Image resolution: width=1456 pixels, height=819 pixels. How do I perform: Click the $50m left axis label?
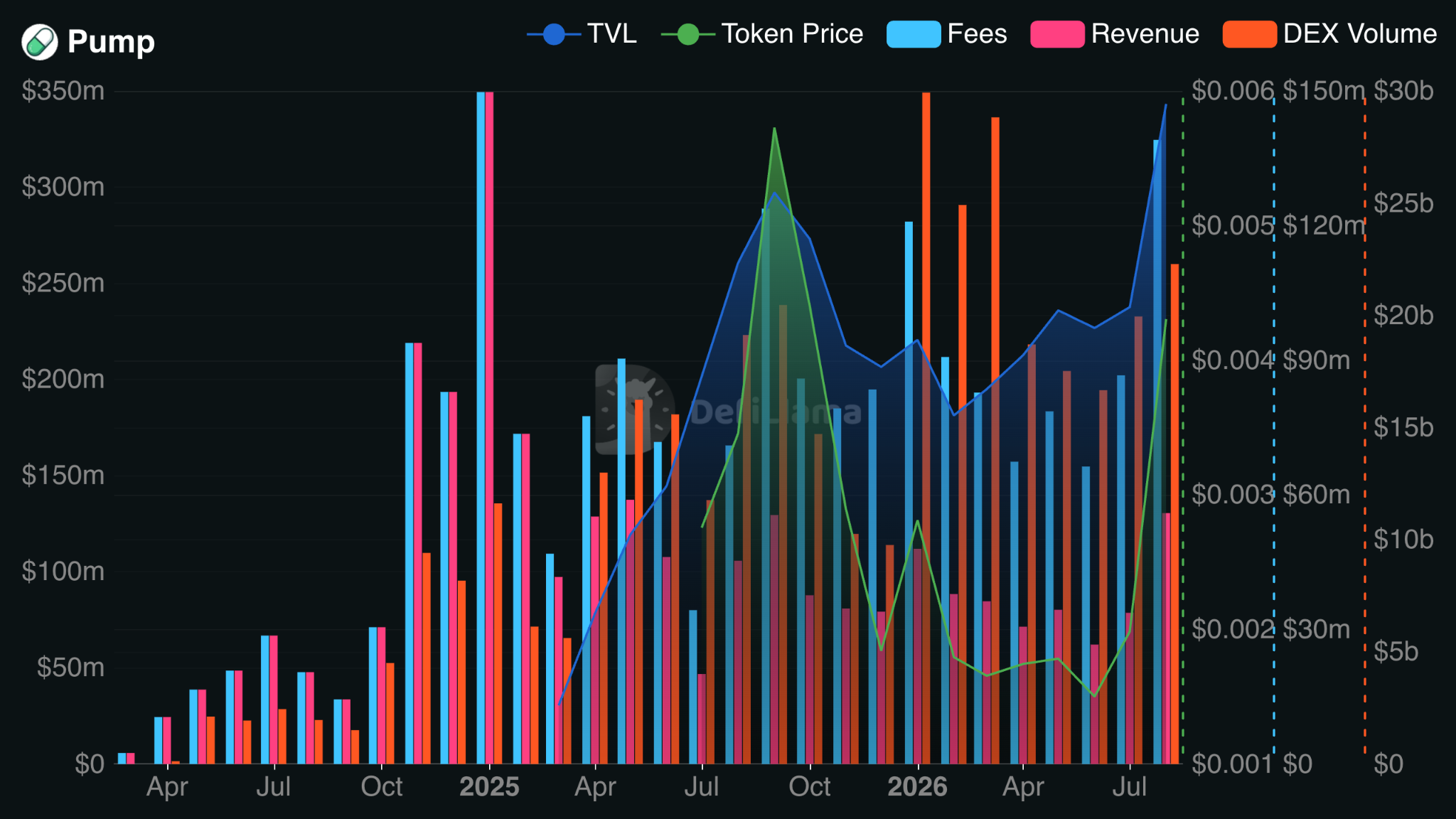coord(70,667)
